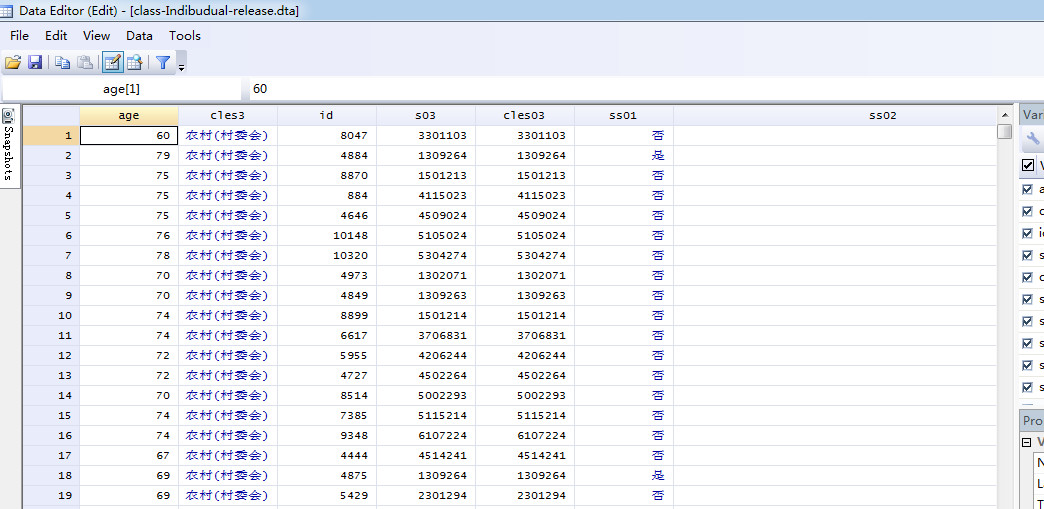
Task: Open the Data menu
Action: click(139, 35)
